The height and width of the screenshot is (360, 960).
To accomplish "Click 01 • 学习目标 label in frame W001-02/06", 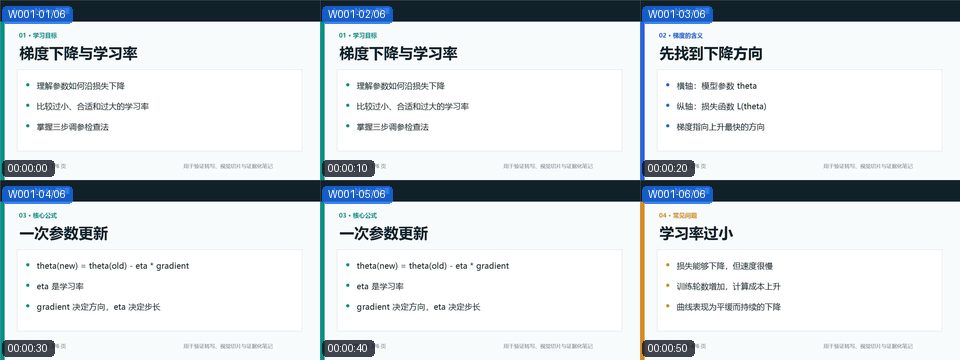I will point(358,36).
